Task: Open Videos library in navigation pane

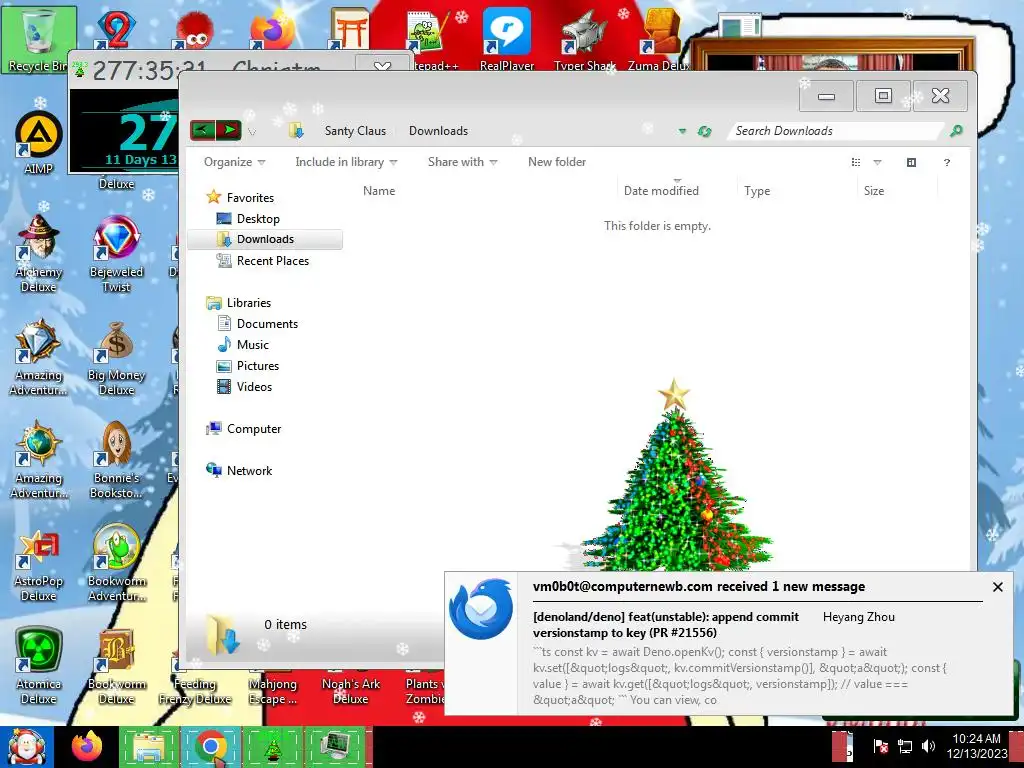Action: point(254,387)
